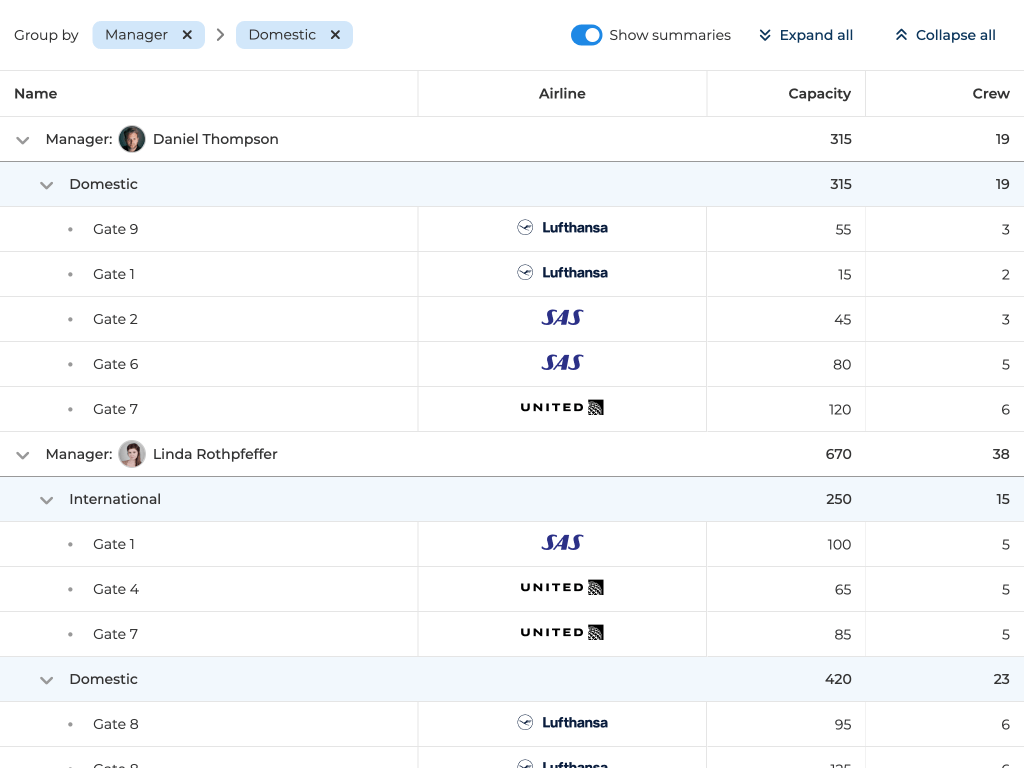This screenshot has width=1024, height=768.
Task: Collapse Domestic group under Daniel Thompson
Action: point(46,185)
